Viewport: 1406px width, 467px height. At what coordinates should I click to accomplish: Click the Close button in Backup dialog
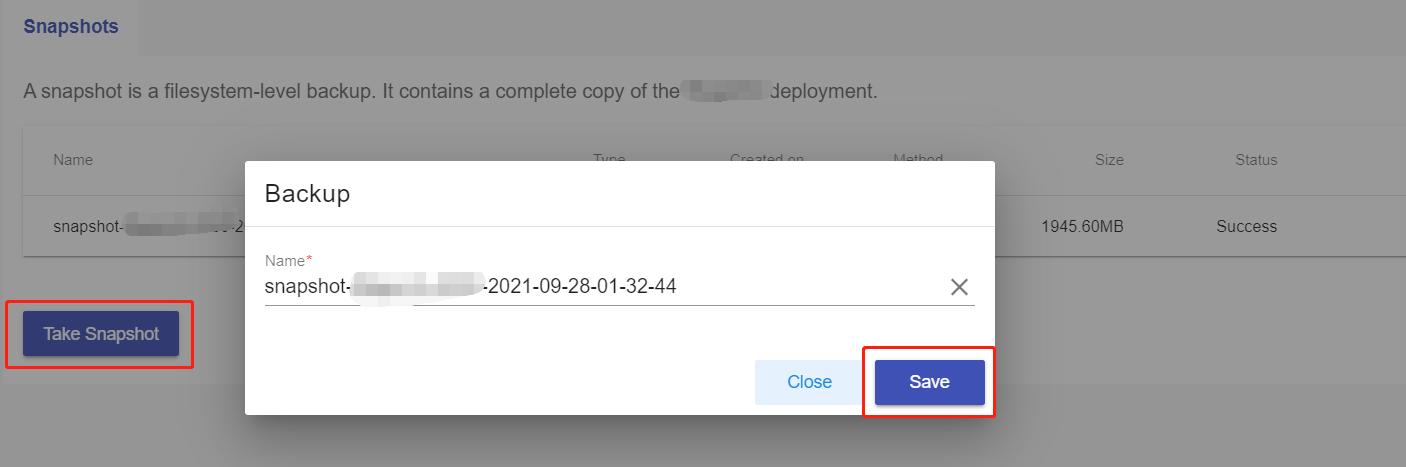[809, 382]
